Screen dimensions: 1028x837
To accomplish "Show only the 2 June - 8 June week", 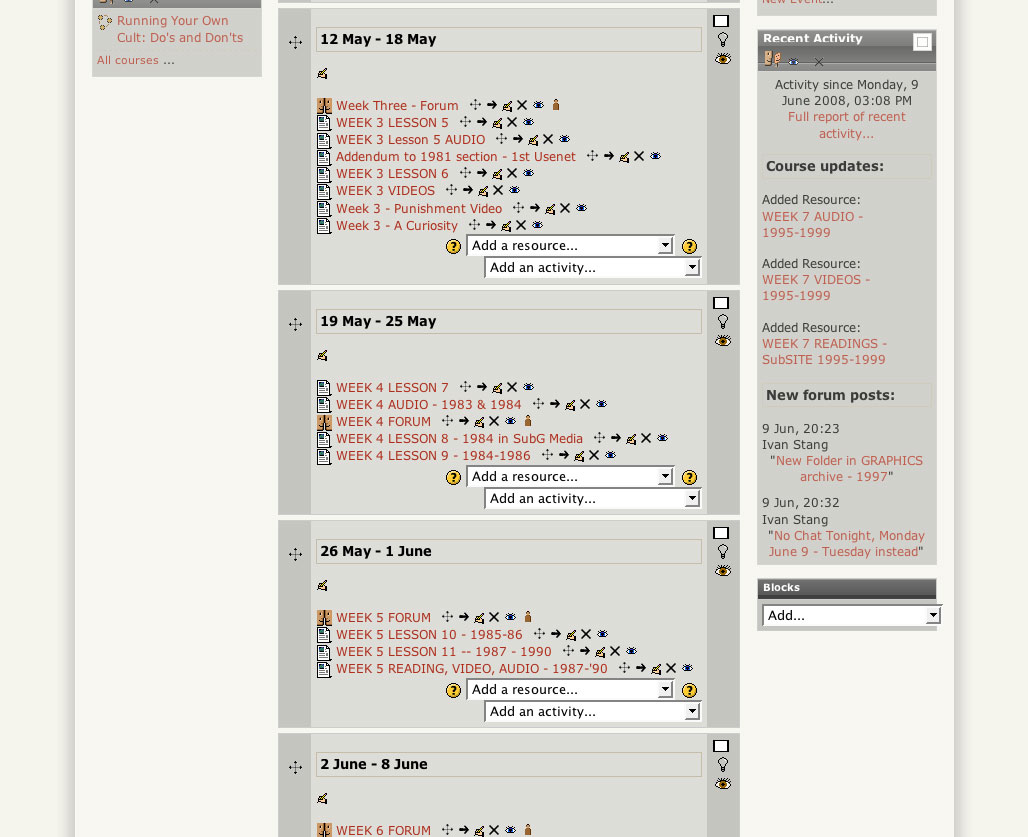I will coord(721,746).
